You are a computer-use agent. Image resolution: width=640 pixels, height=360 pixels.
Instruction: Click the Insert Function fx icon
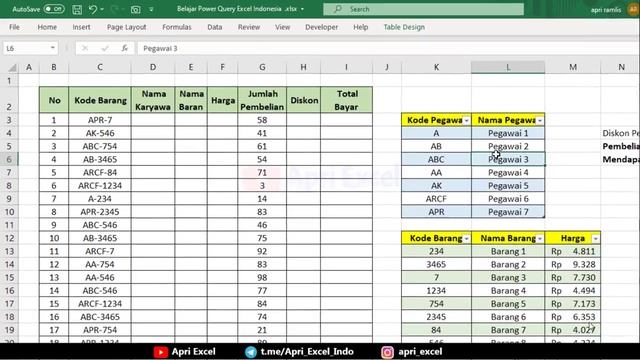pyautogui.click(x=125, y=48)
